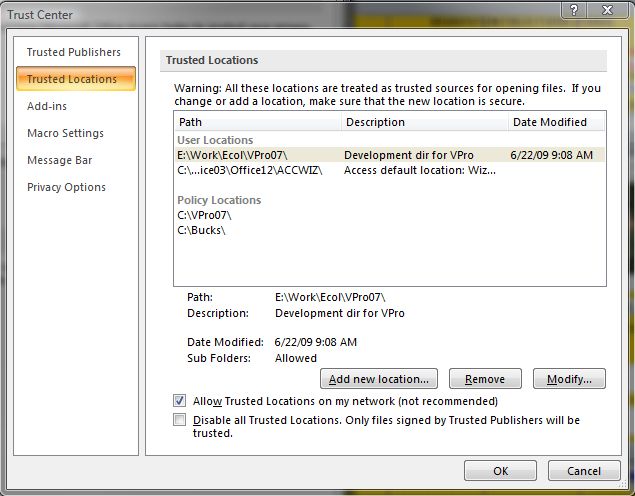Image resolution: width=635 pixels, height=496 pixels.
Task: Click the Help question mark icon
Action: click(x=574, y=10)
